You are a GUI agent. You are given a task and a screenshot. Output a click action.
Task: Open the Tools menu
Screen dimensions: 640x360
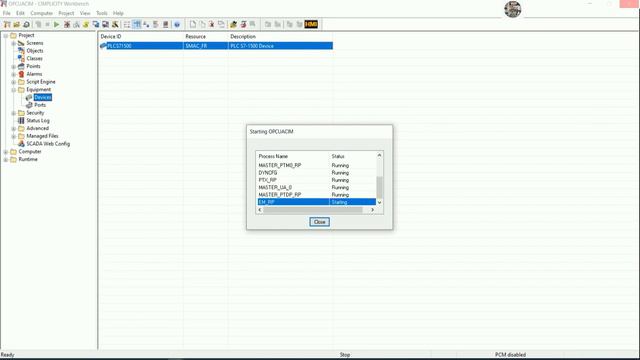coord(102,13)
